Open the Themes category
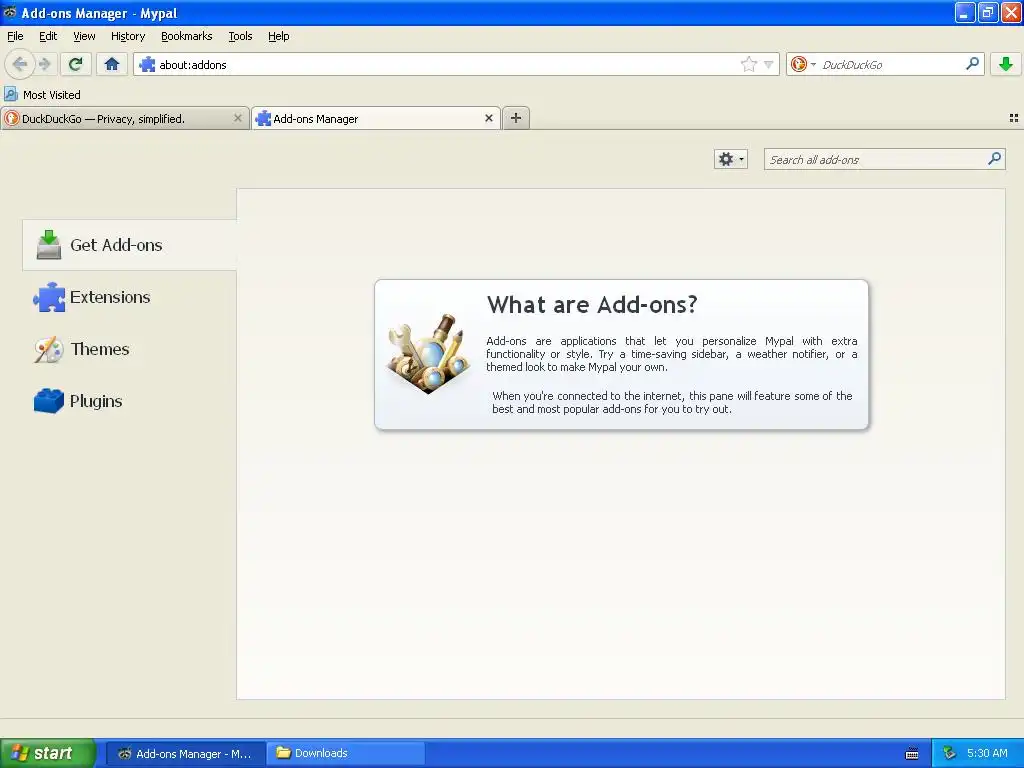The image size is (1024, 768). click(x=129, y=349)
